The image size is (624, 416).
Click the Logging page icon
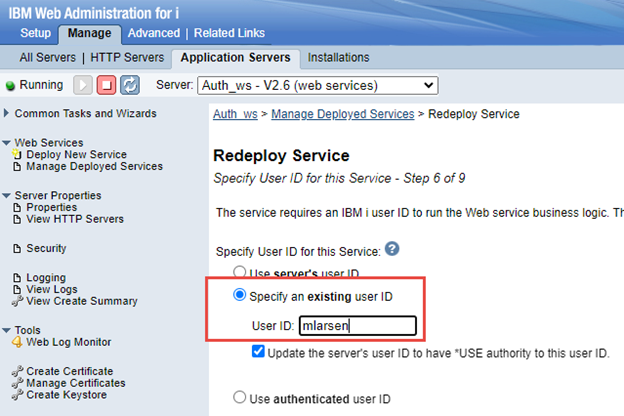click(17, 277)
